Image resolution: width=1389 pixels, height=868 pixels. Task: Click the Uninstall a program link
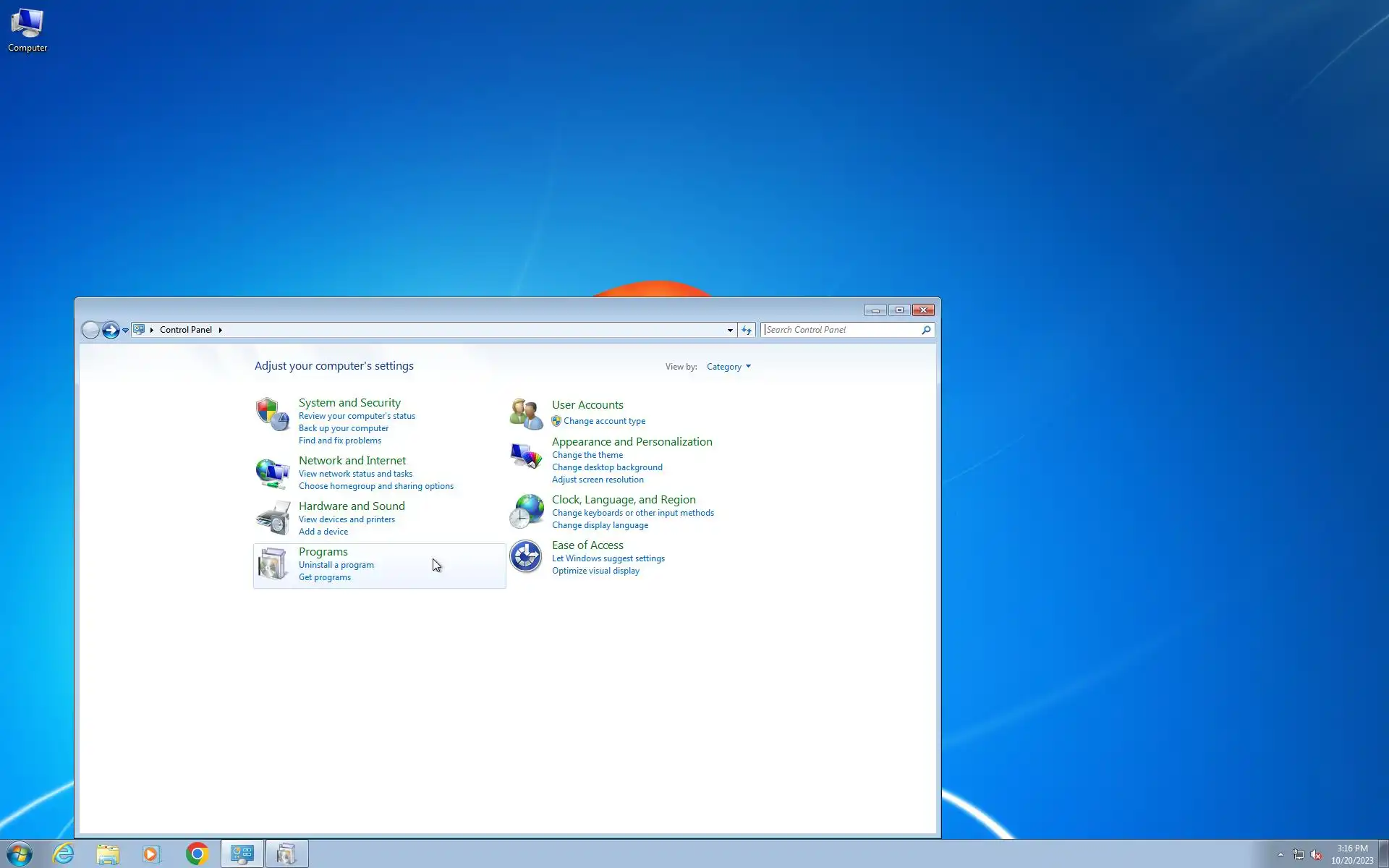[336, 565]
